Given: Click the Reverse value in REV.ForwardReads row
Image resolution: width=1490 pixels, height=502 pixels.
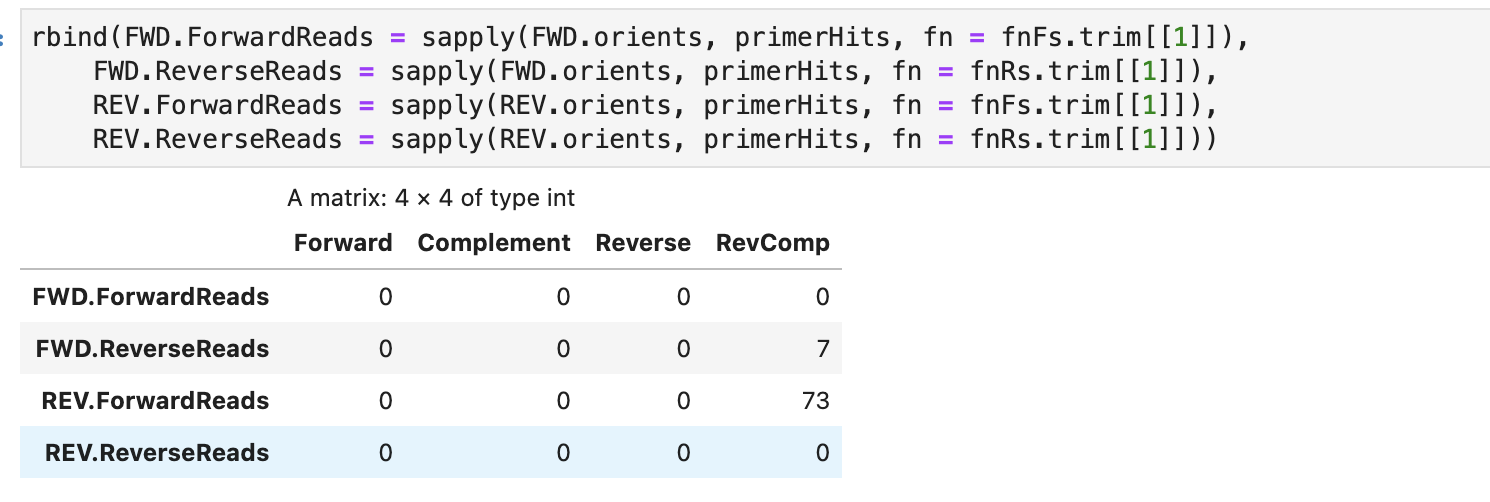Looking at the screenshot, I should coord(684,401).
